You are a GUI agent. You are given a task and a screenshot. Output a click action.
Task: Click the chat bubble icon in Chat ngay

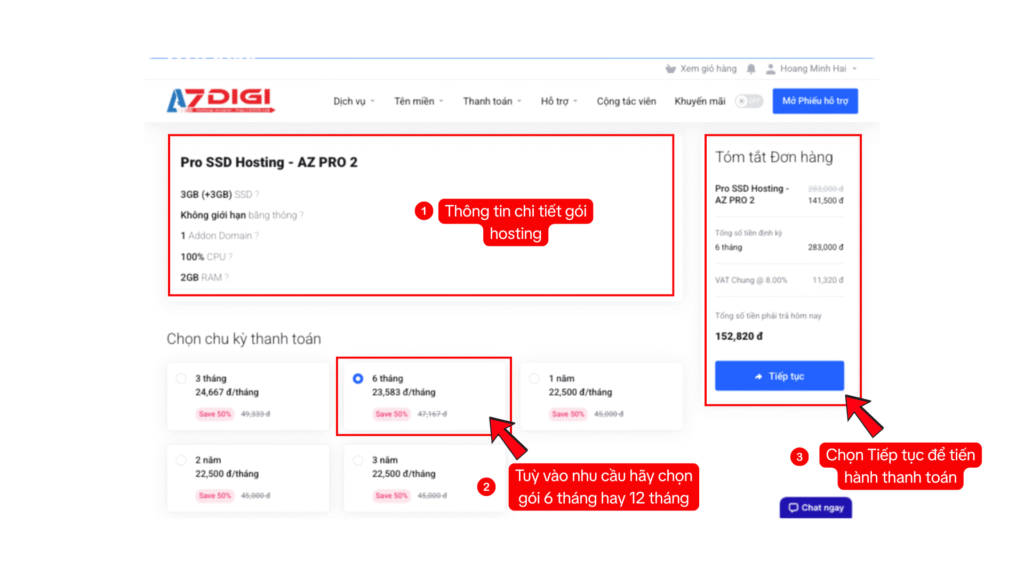793,507
